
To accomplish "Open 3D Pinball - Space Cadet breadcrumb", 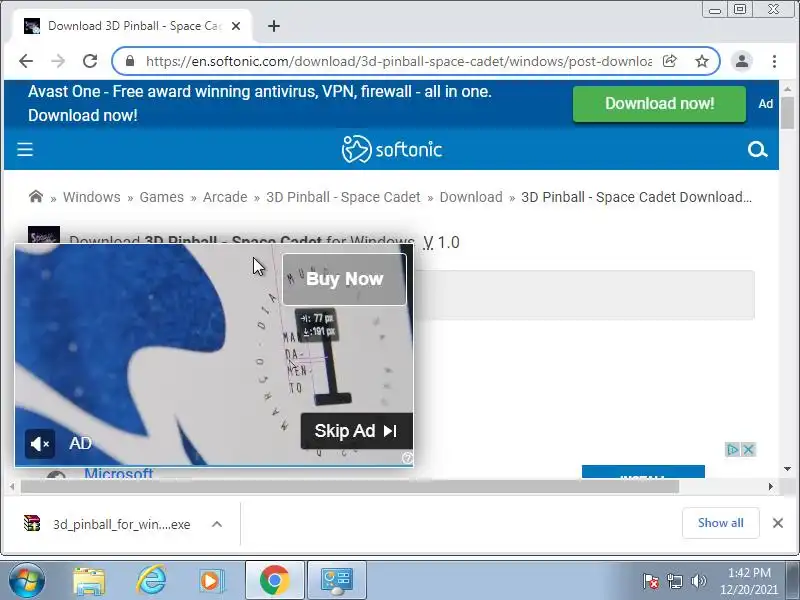I will tap(343, 197).
